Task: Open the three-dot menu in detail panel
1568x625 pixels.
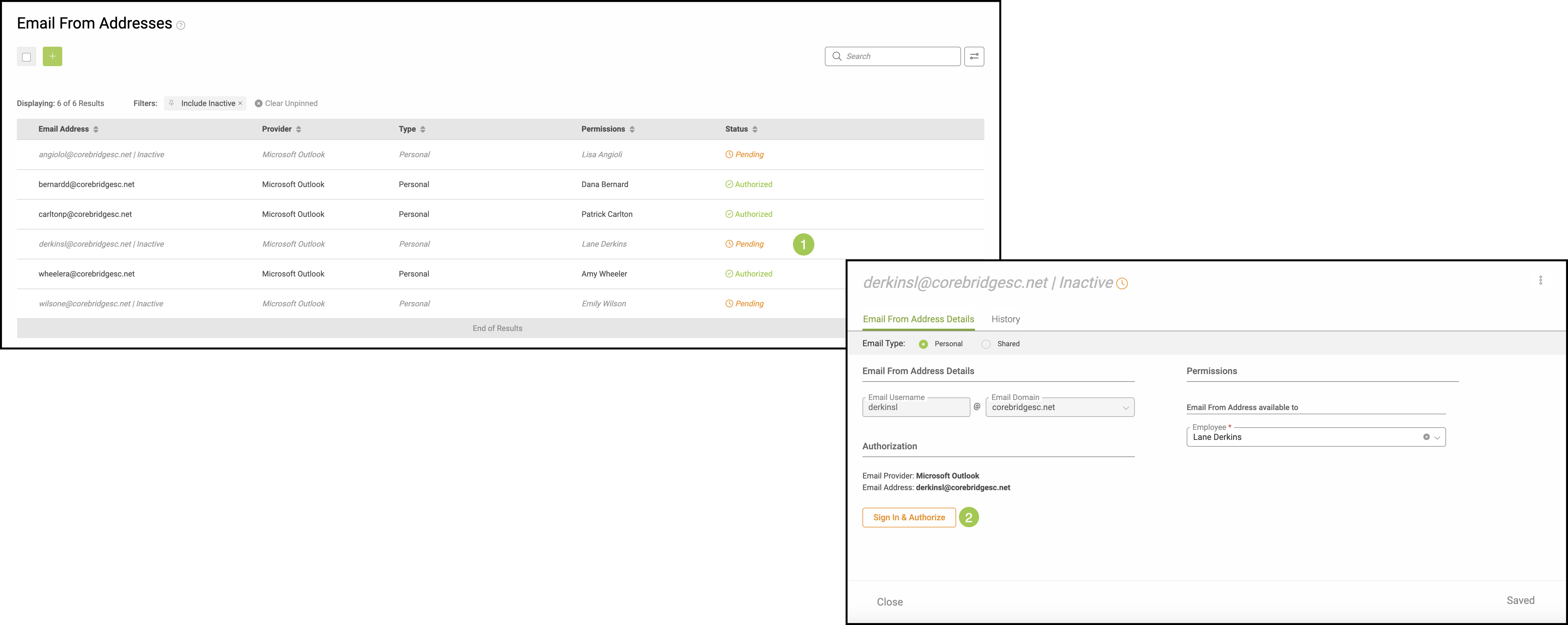Action: click(x=1540, y=280)
